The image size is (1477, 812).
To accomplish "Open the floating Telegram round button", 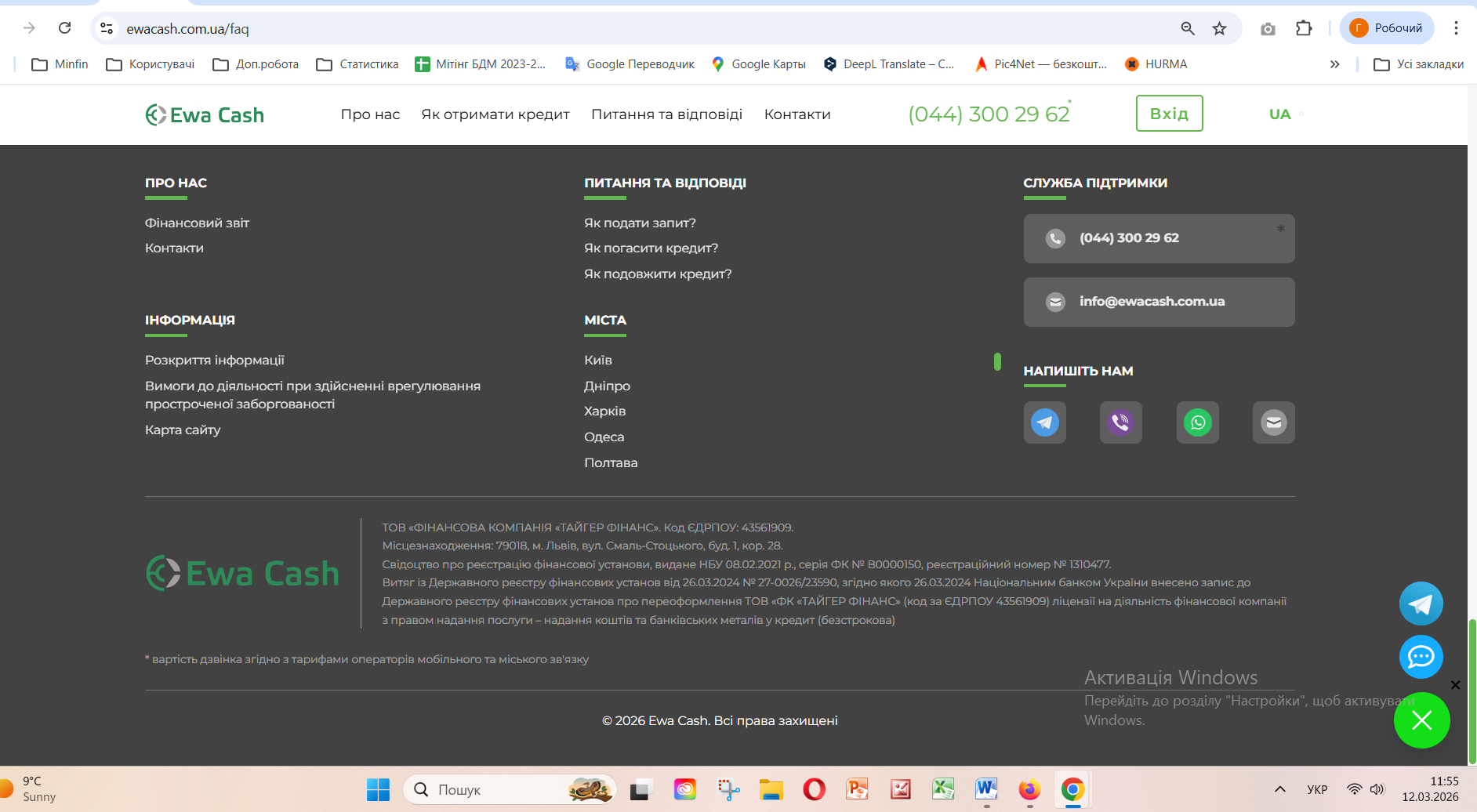I will pyautogui.click(x=1421, y=604).
